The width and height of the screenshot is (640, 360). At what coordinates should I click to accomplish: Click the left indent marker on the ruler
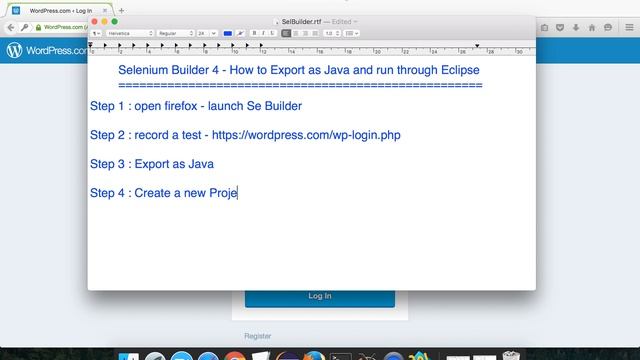[91, 46]
